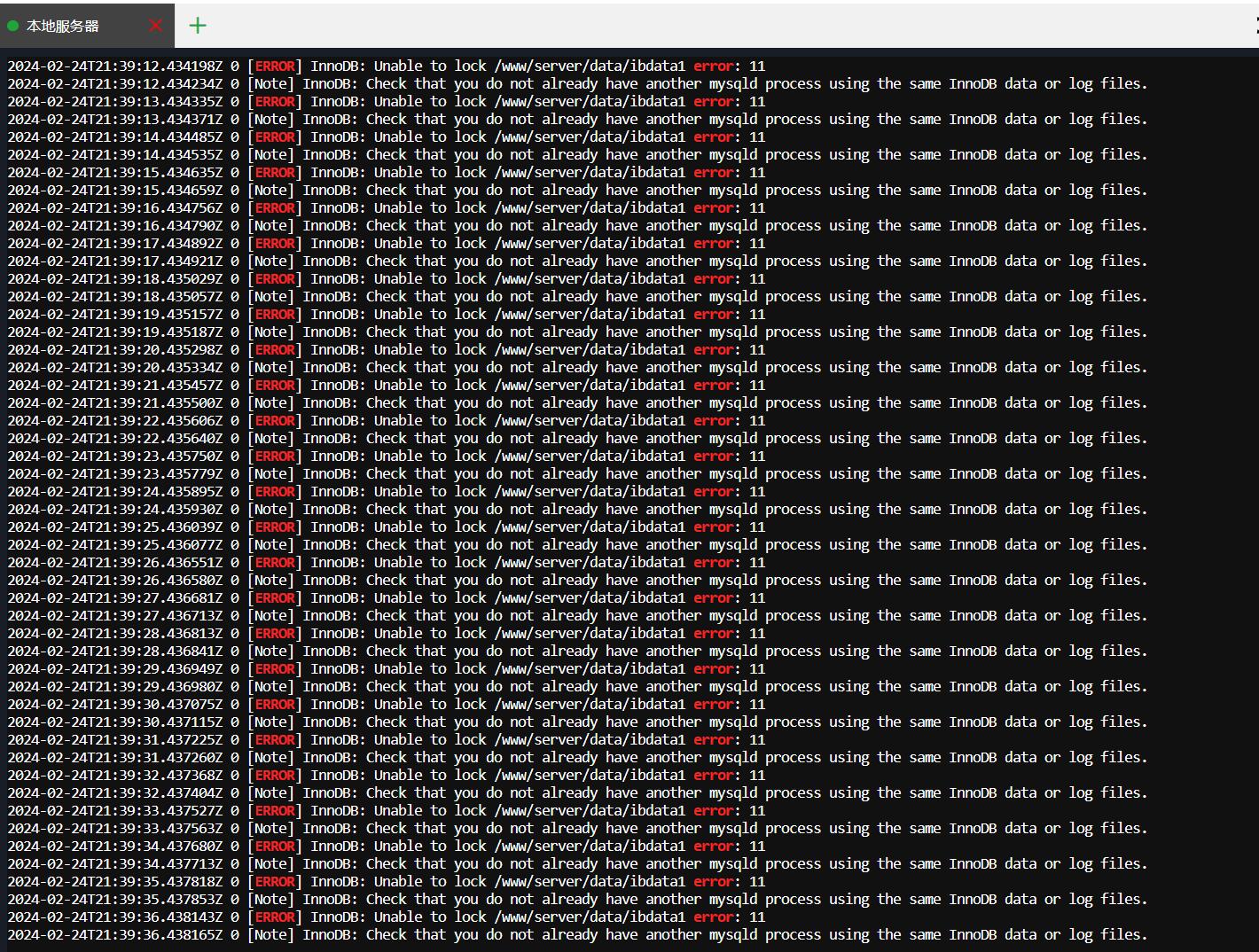Click the Note line stamped 21:39:14.434535Z
This screenshot has width=1259, height=952.
tap(577, 154)
